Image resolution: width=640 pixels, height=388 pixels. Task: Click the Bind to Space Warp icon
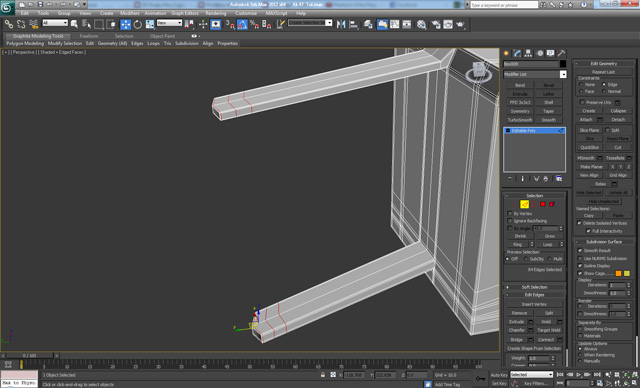point(33,24)
